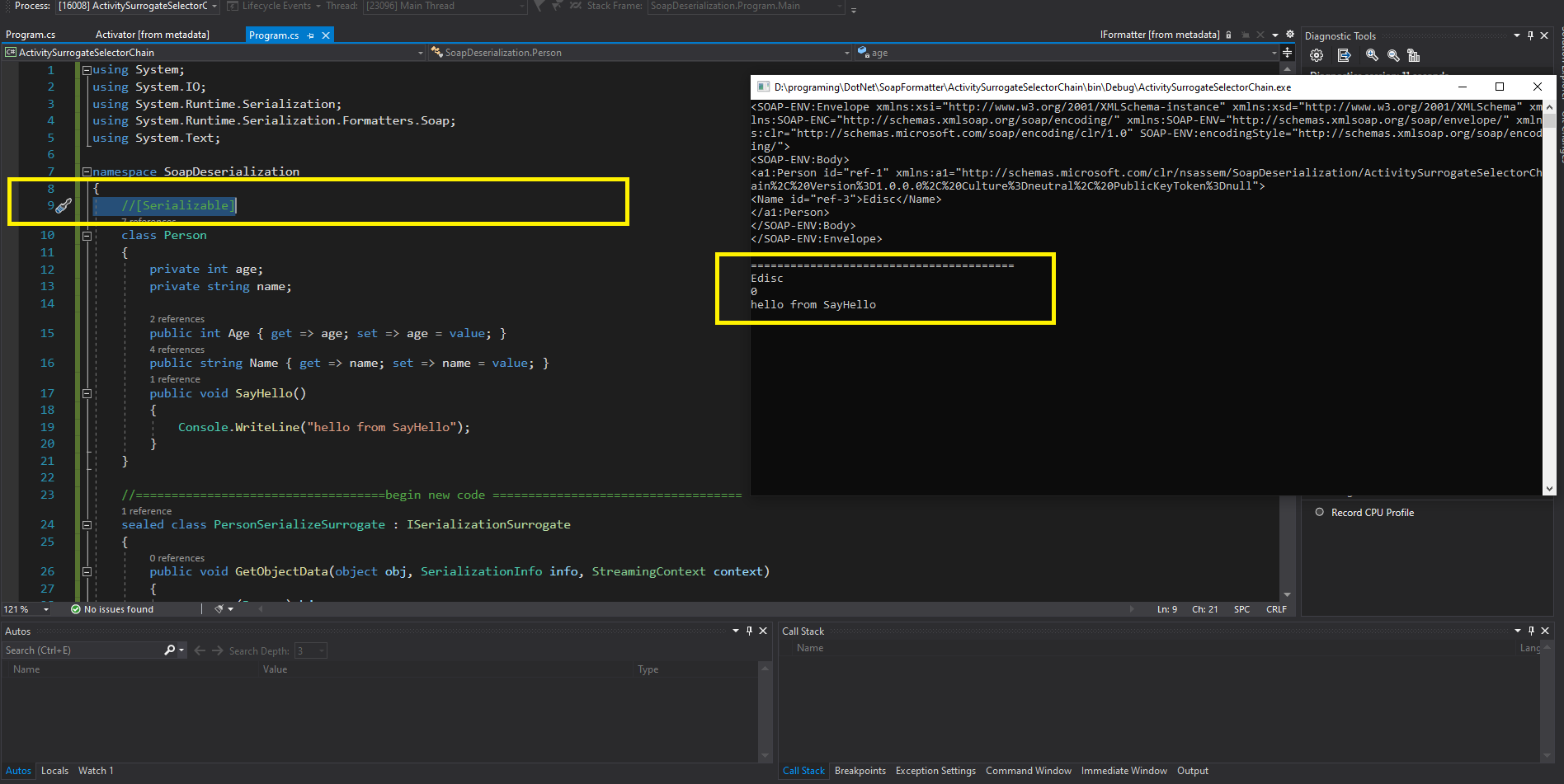Pin the Call Stack panel
The width and height of the screenshot is (1564, 784).
coord(1531,631)
